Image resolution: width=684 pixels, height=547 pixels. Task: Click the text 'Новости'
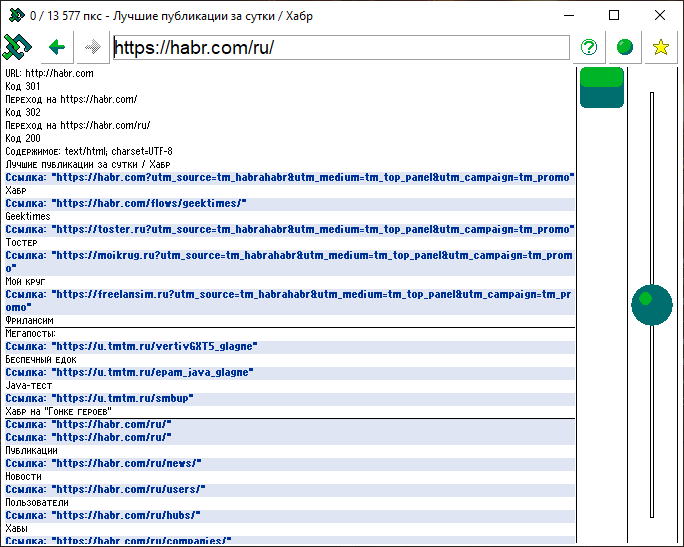point(24,476)
